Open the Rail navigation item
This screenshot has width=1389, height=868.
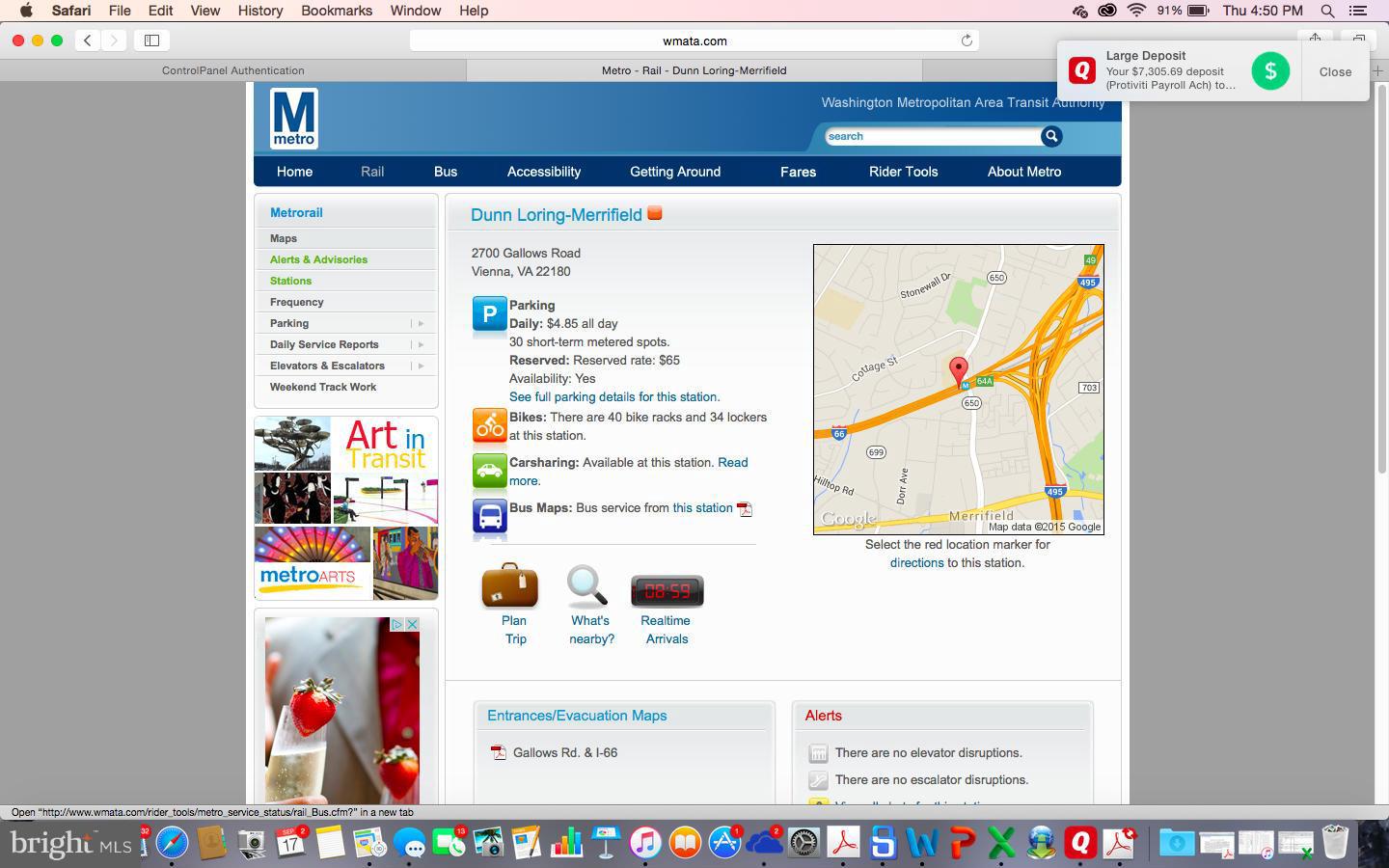click(372, 172)
